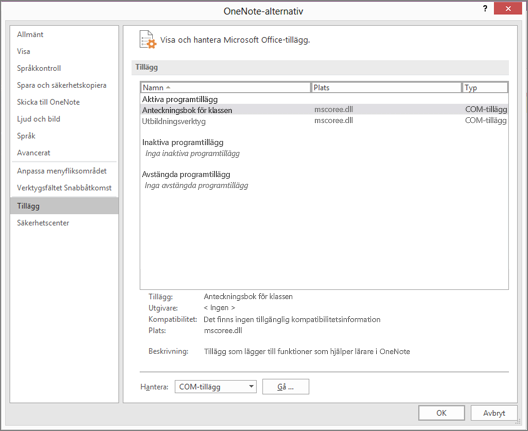Click the sort arrow in Namn header
Image resolution: width=528 pixels, height=431 pixels.
(168, 88)
